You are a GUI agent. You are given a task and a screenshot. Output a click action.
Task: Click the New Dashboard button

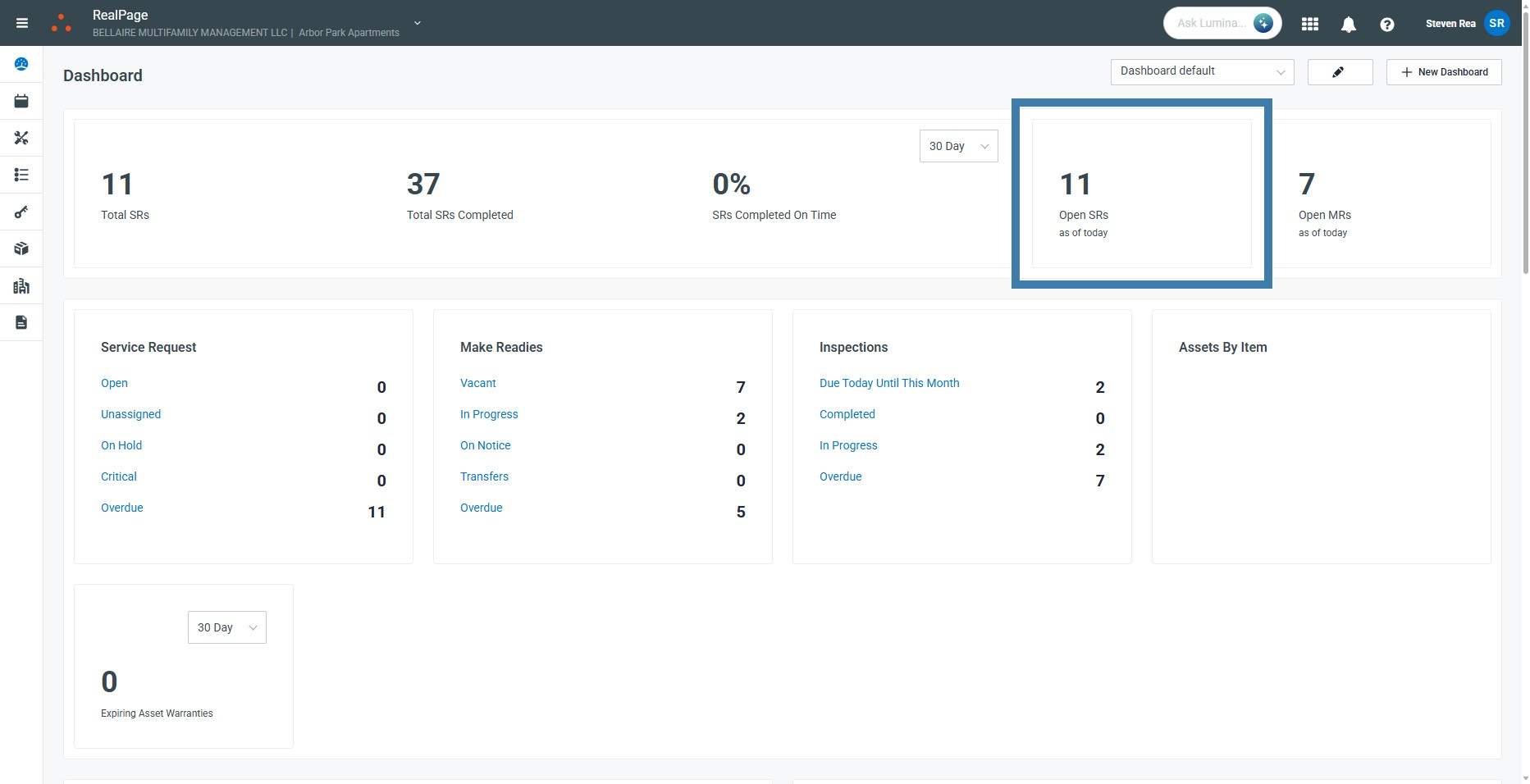(1444, 72)
